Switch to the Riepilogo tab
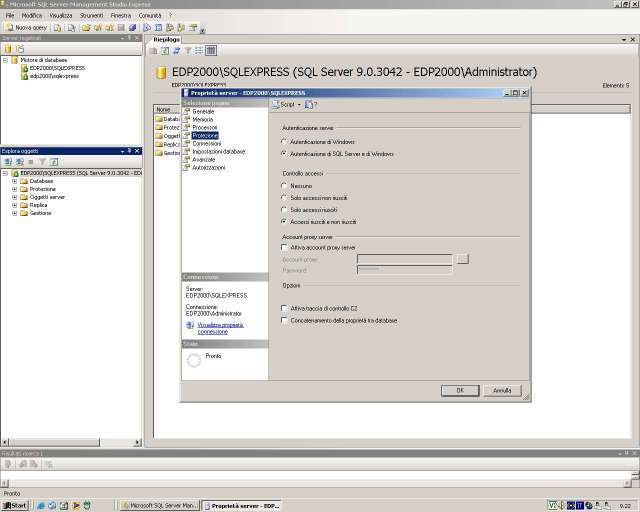 (x=167, y=39)
